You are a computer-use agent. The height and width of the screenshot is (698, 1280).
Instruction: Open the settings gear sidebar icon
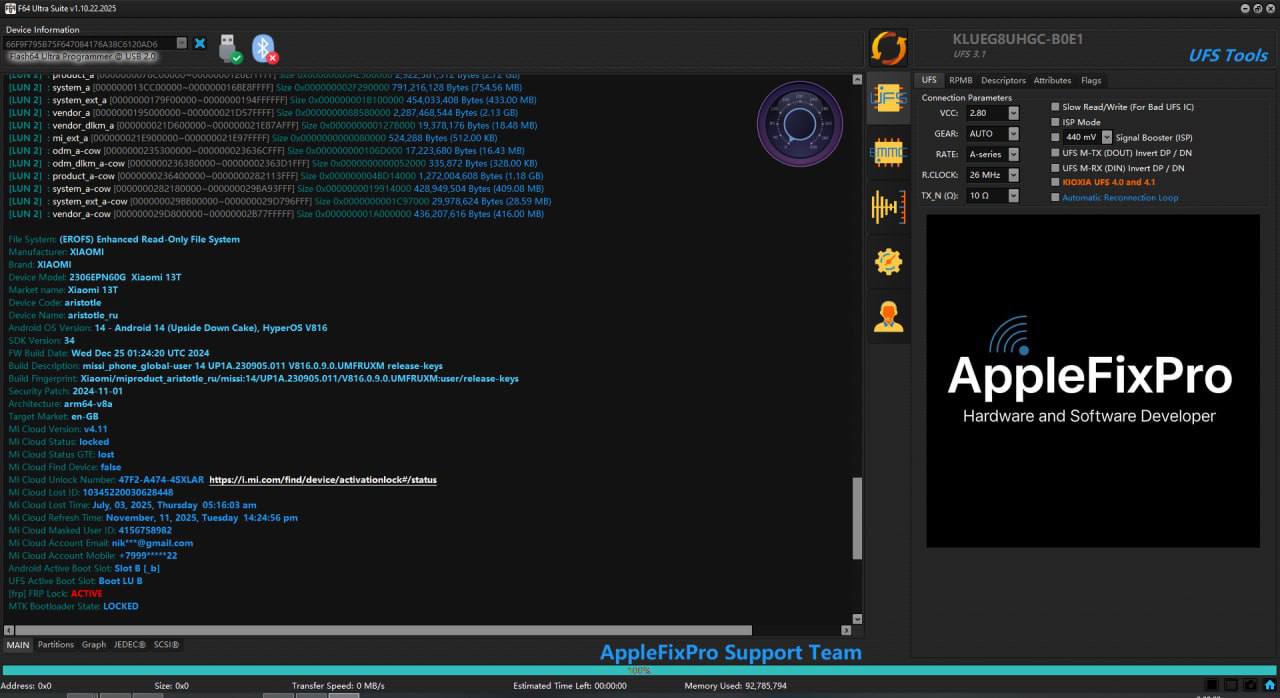coord(888,261)
